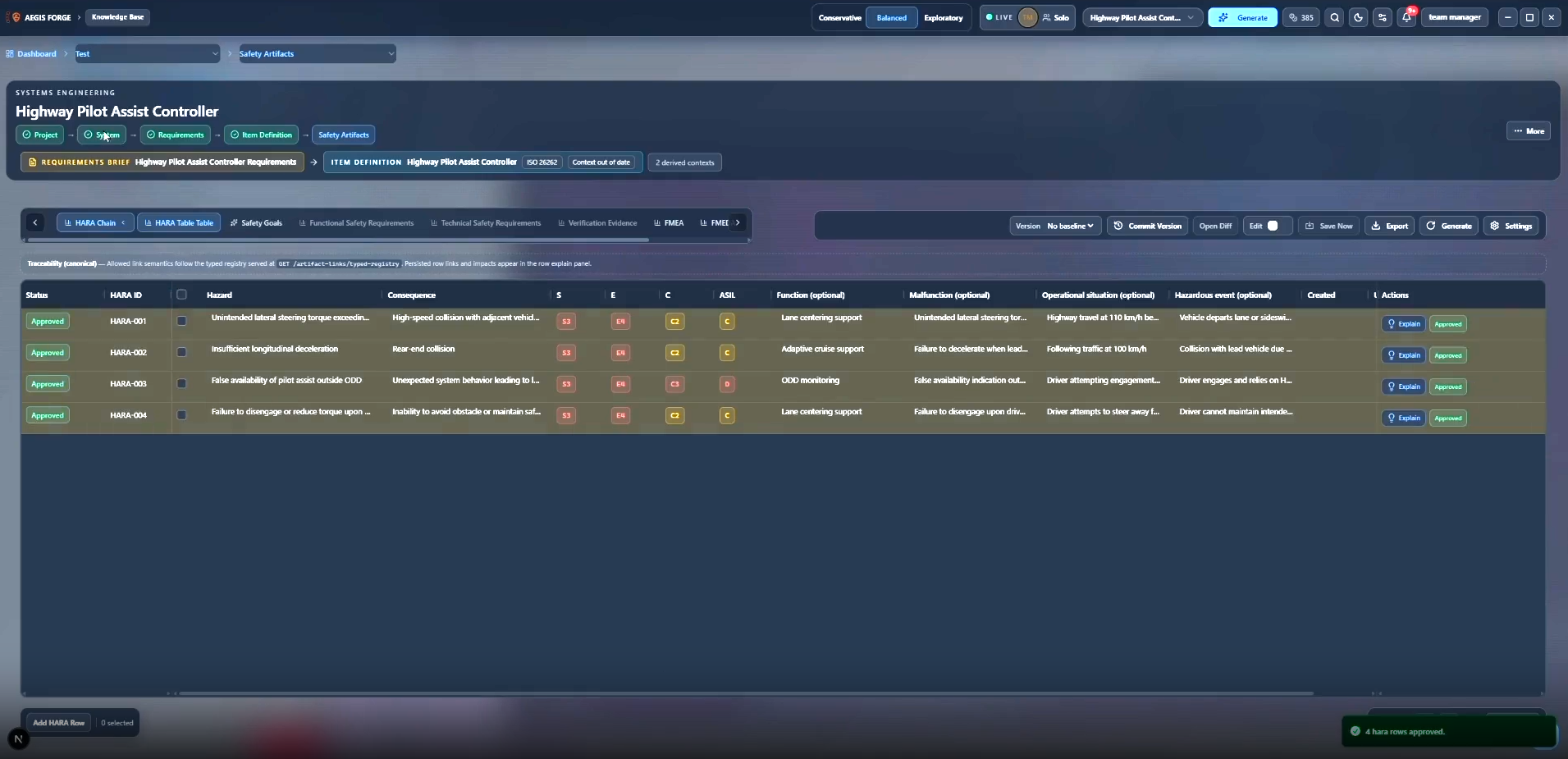Open the HARA Table Table tab

tap(179, 223)
